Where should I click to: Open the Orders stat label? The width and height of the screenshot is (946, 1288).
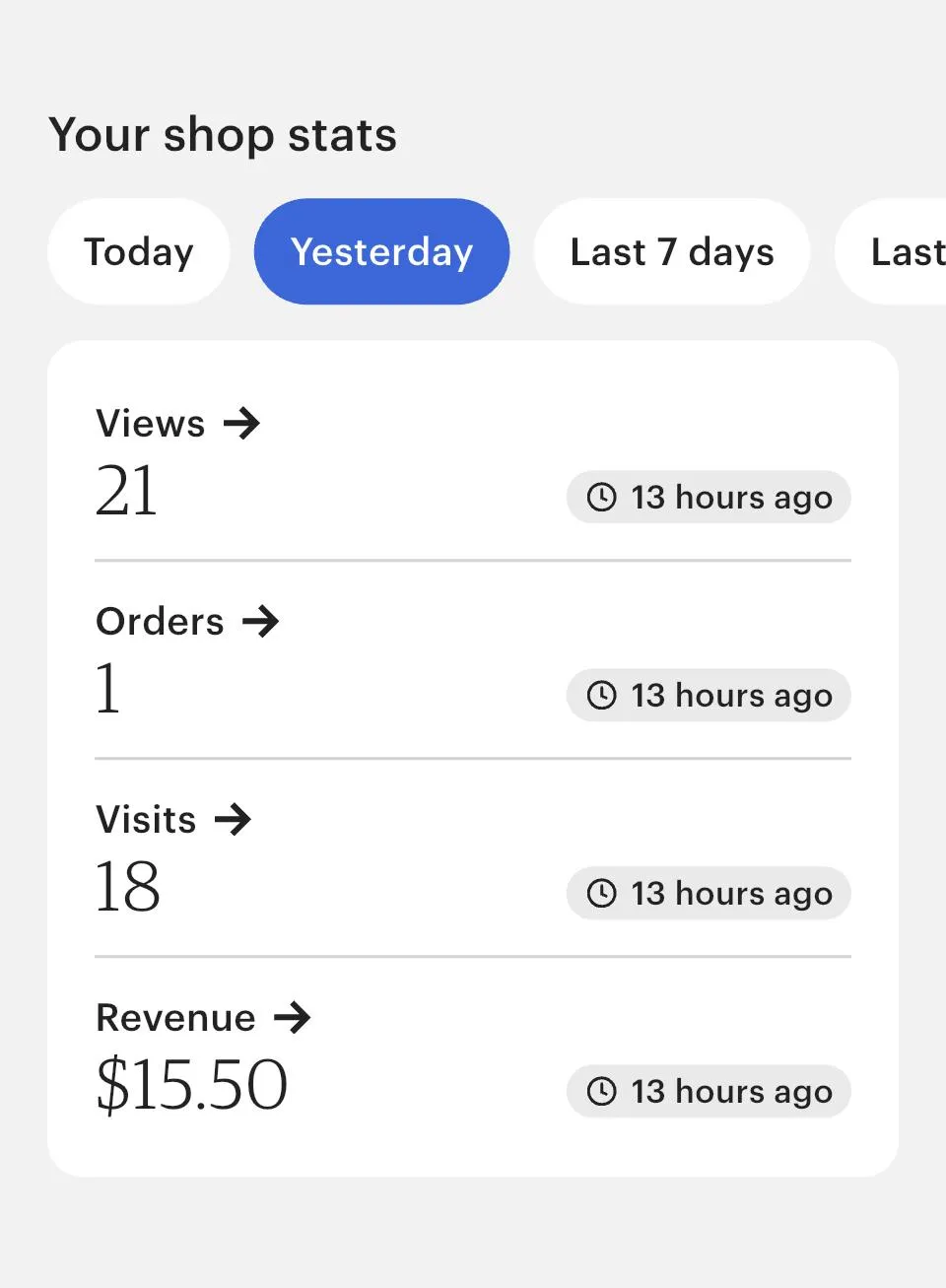pyautogui.click(x=160, y=622)
